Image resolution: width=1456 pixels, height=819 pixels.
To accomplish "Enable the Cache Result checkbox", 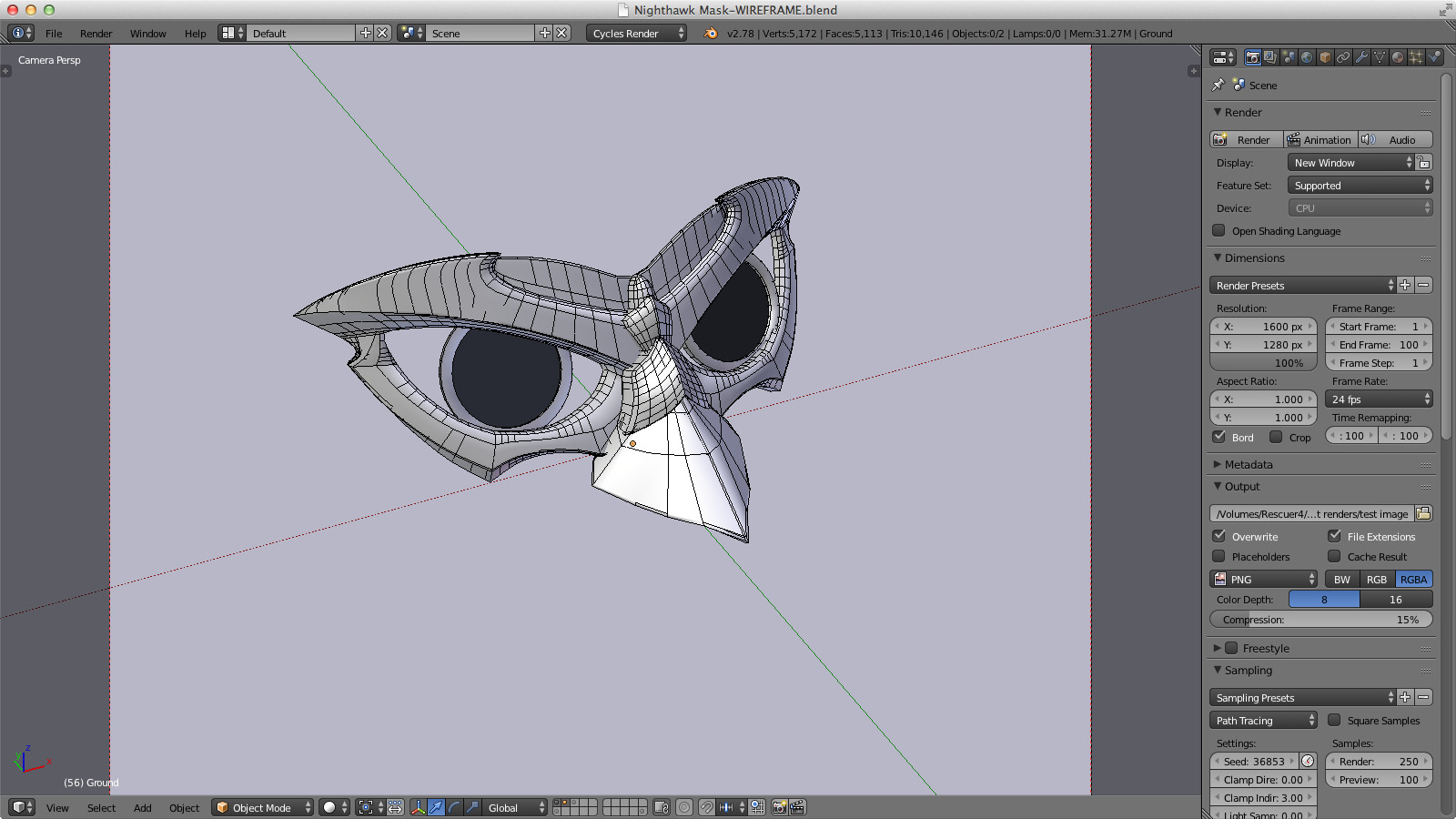I will click(1334, 556).
